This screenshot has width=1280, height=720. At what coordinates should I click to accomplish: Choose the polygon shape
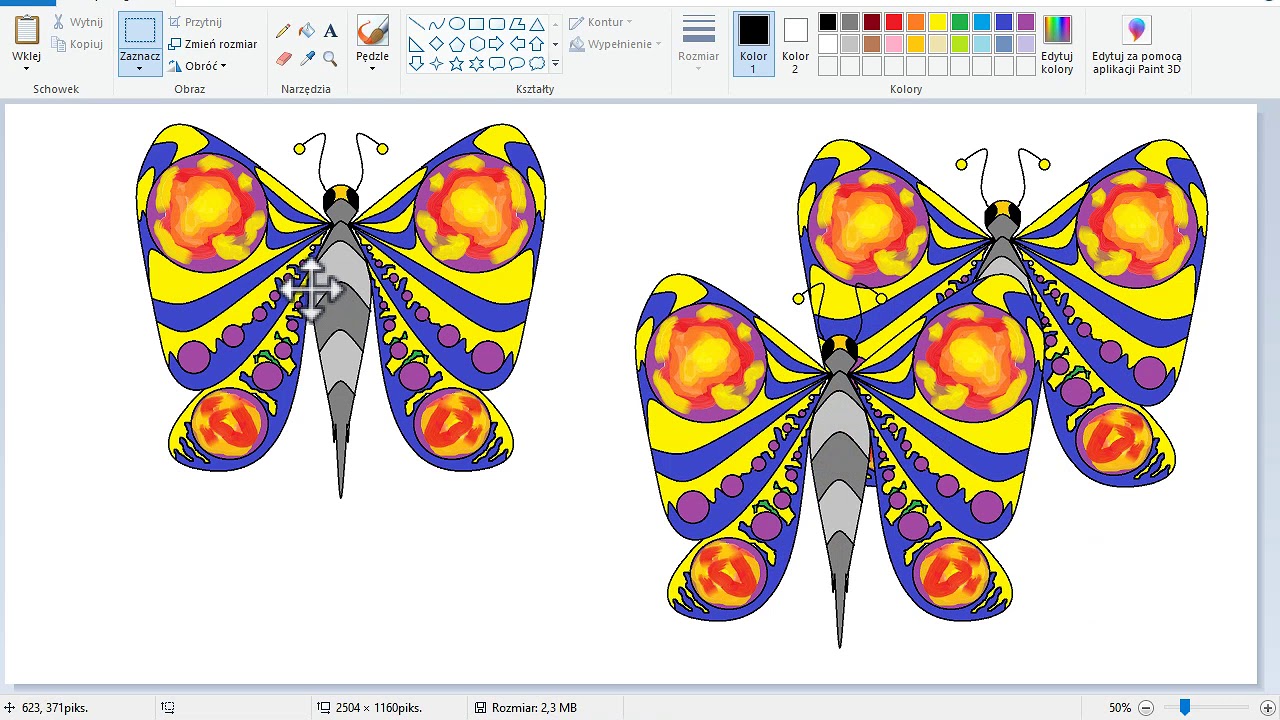pyautogui.click(x=516, y=24)
